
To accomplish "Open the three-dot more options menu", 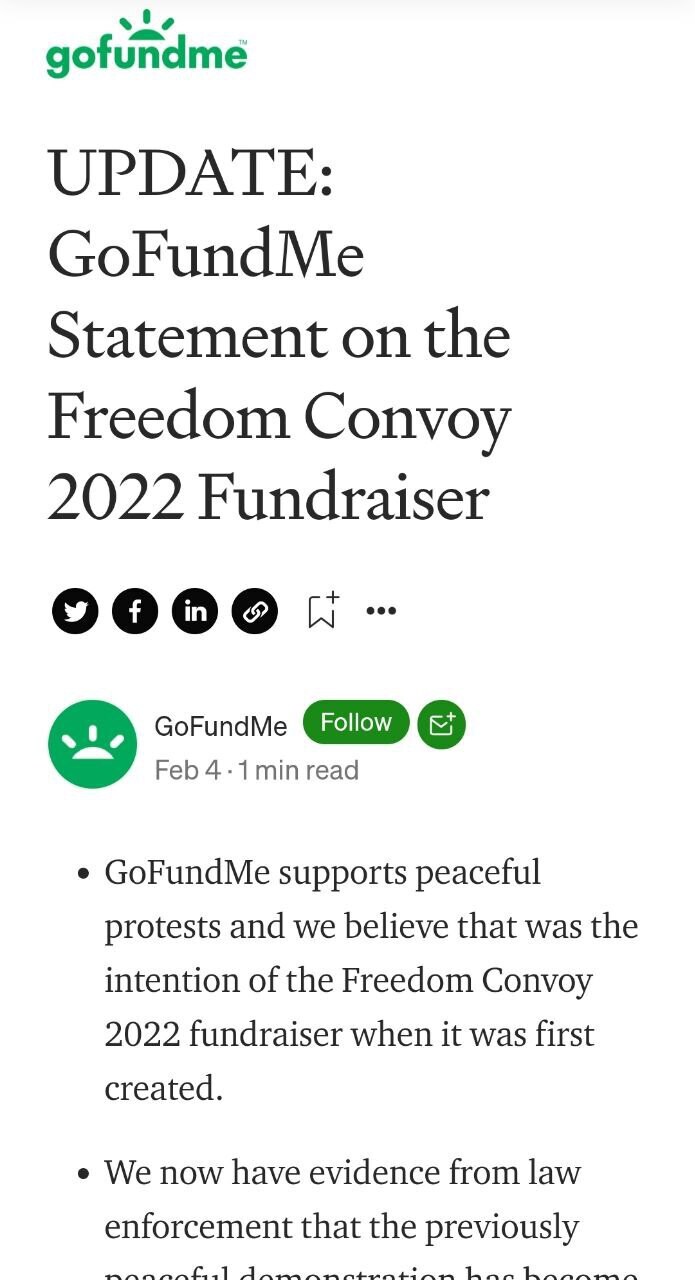I will (x=381, y=610).
